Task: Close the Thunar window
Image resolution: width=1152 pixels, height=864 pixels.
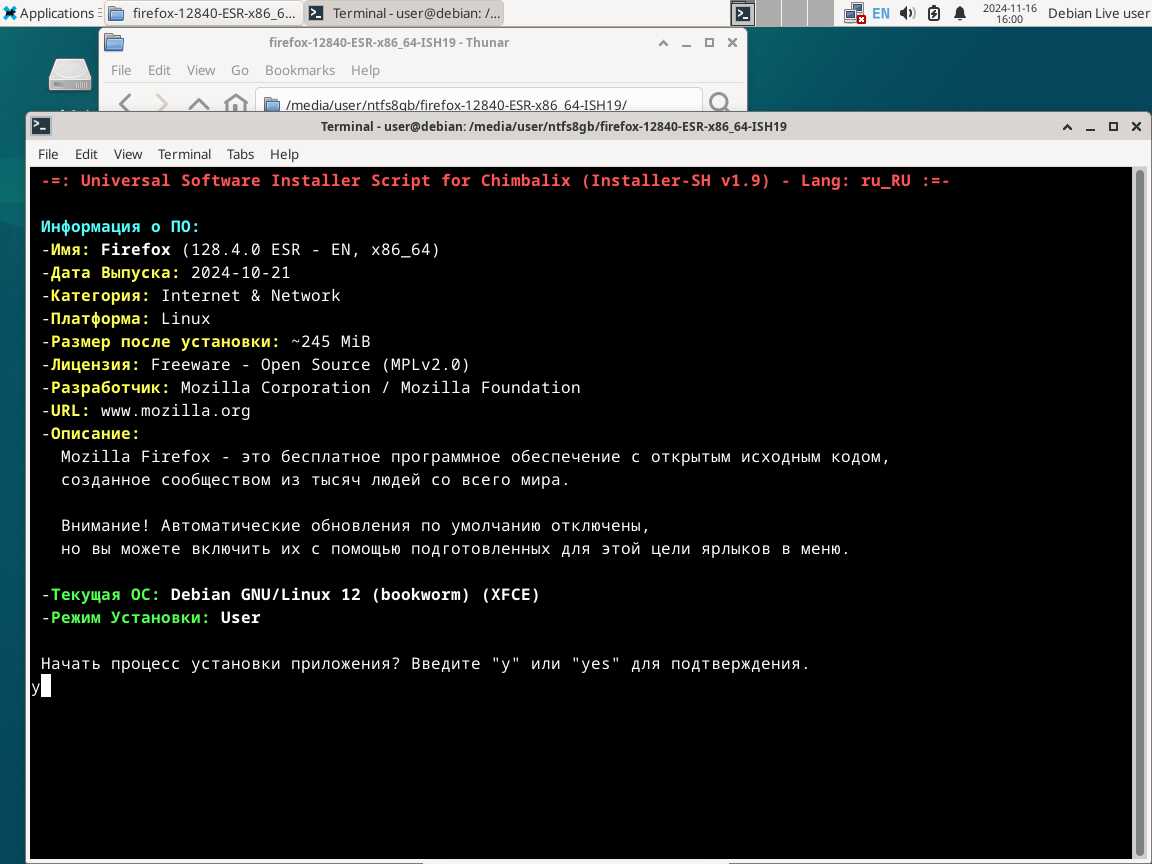Action: click(x=732, y=43)
